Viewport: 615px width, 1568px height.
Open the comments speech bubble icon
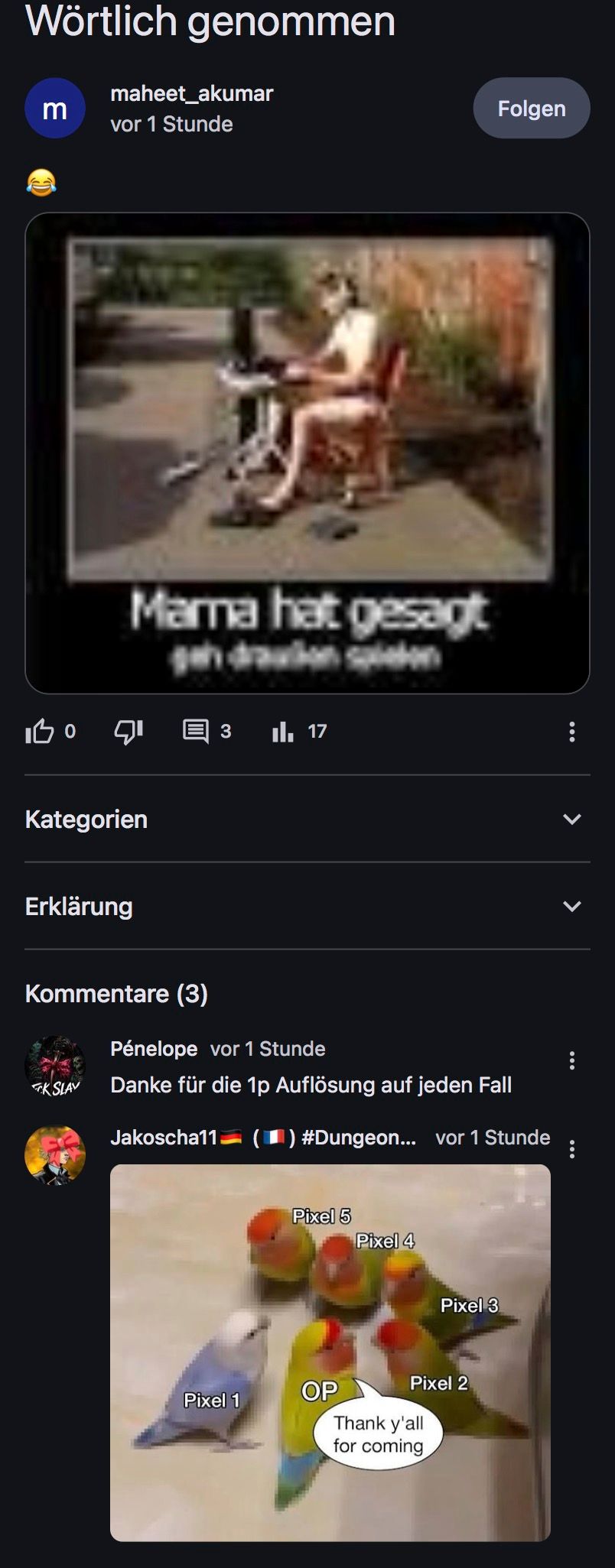point(196,732)
